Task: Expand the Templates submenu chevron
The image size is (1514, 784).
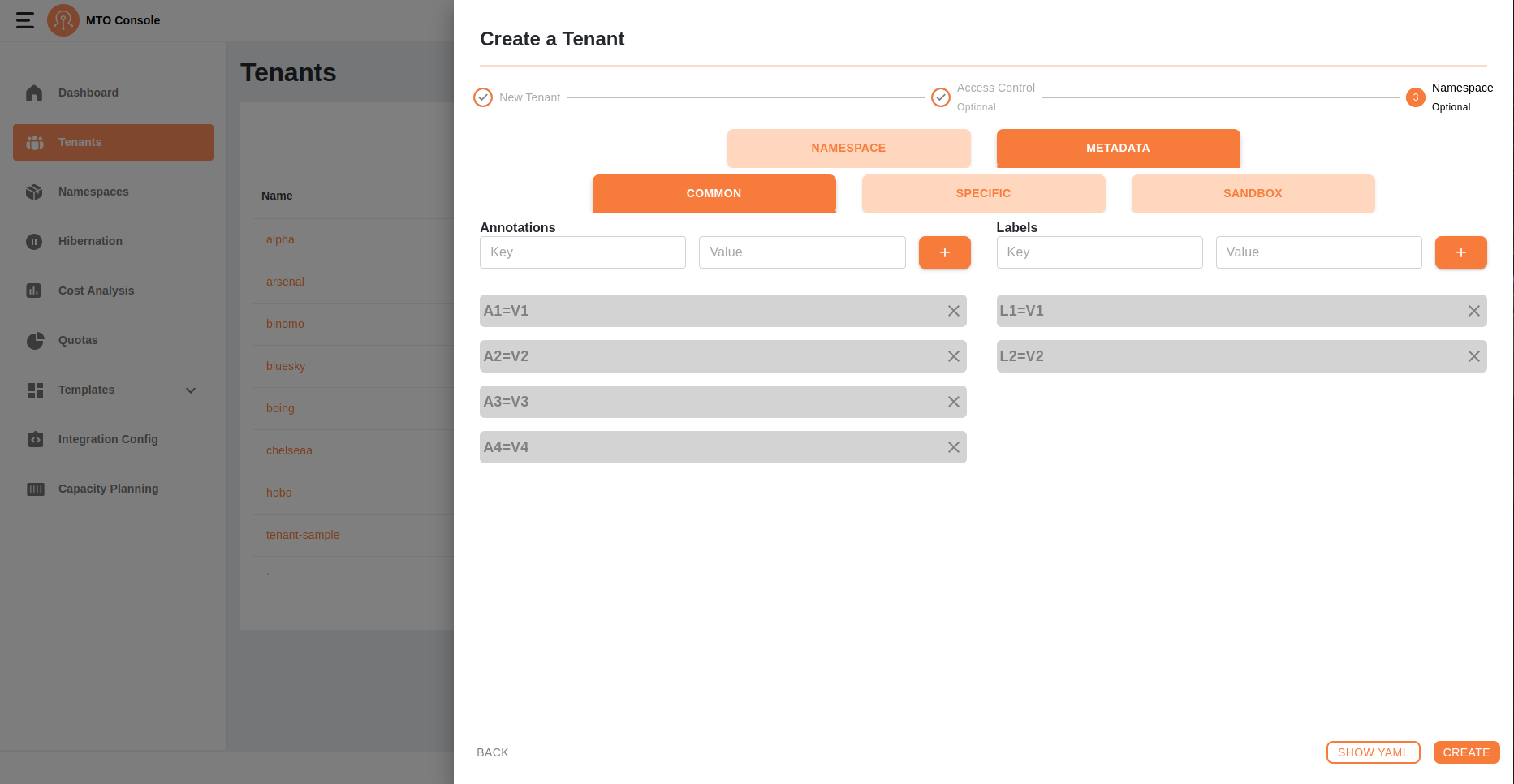Action: (191, 390)
